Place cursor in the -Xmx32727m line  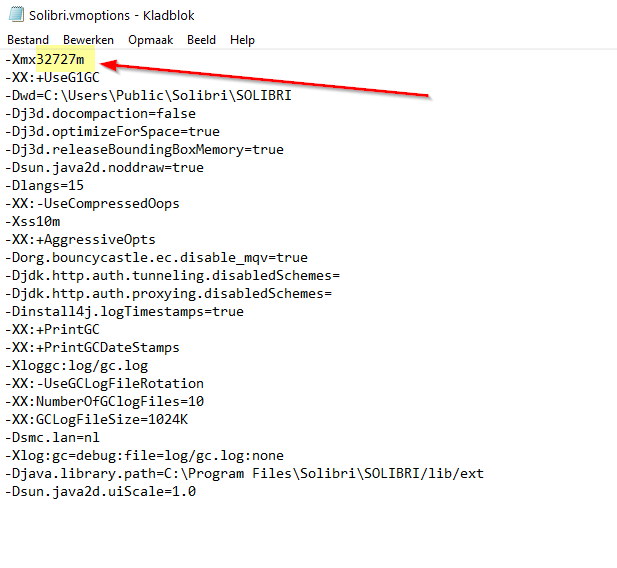[44, 59]
